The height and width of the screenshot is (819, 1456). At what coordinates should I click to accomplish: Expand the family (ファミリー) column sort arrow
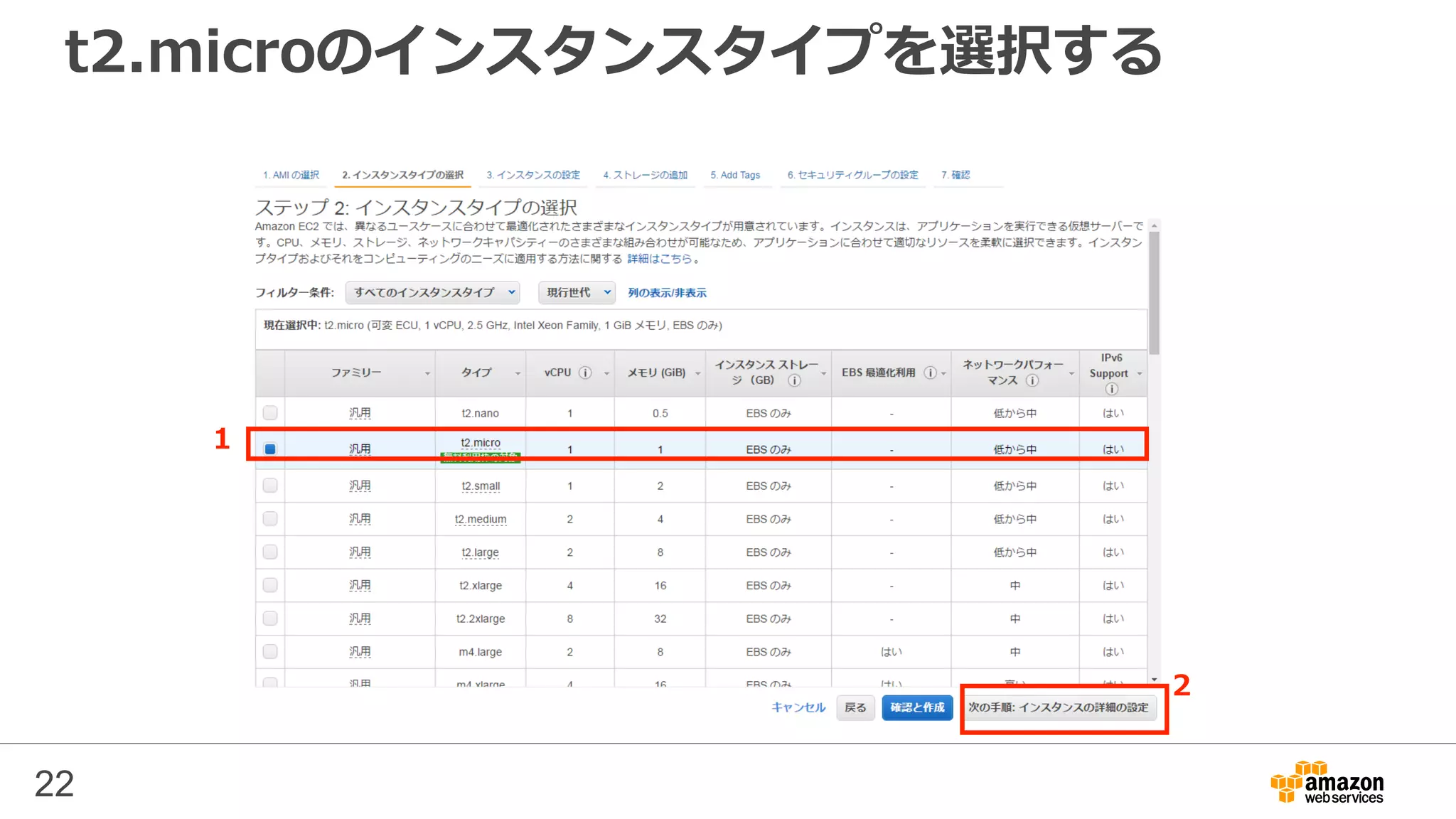[427, 374]
